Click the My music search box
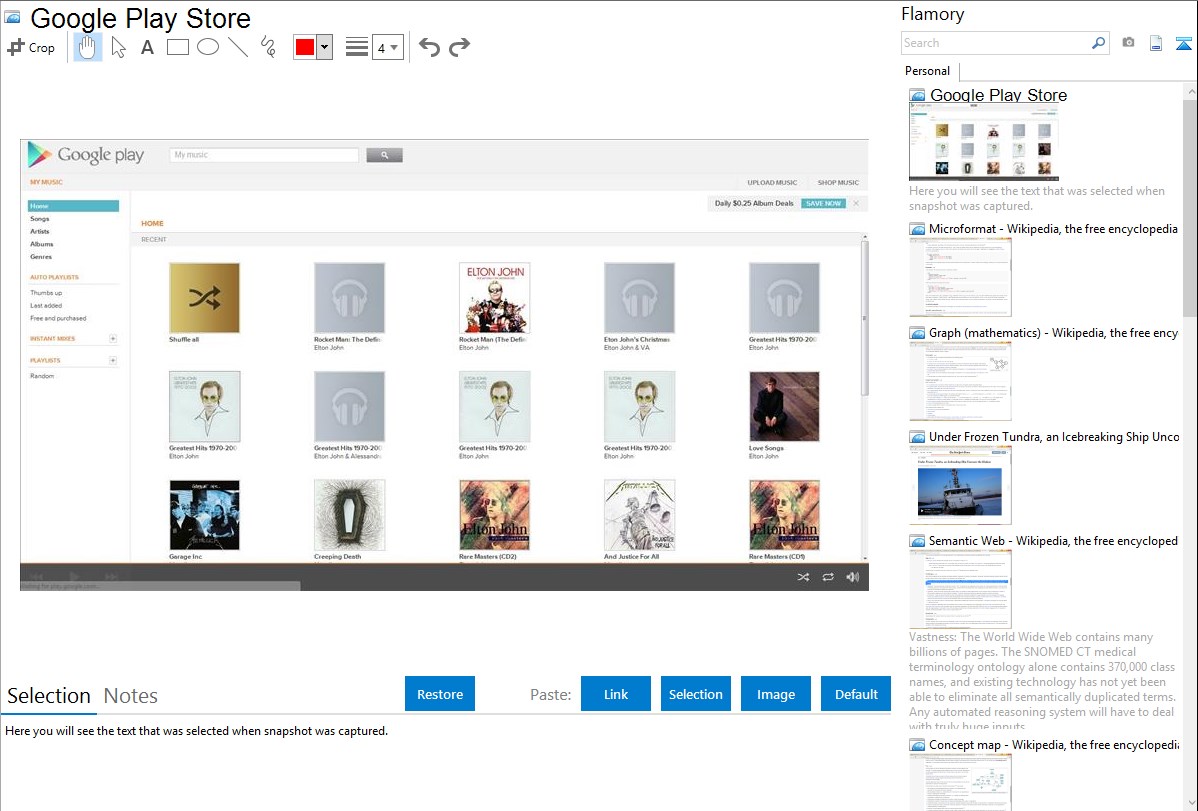Screen dimensions: 1198x811 pyautogui.click(x=264, y=155)
